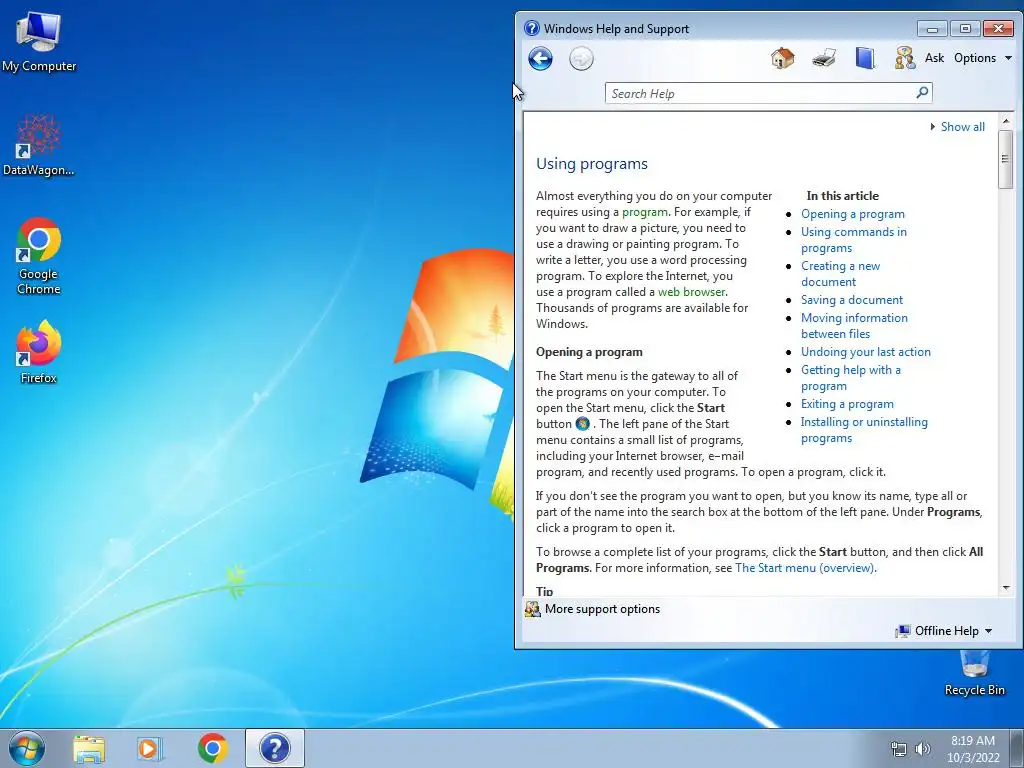
Task: Maximize the Help and Support window
Action: 965,29
